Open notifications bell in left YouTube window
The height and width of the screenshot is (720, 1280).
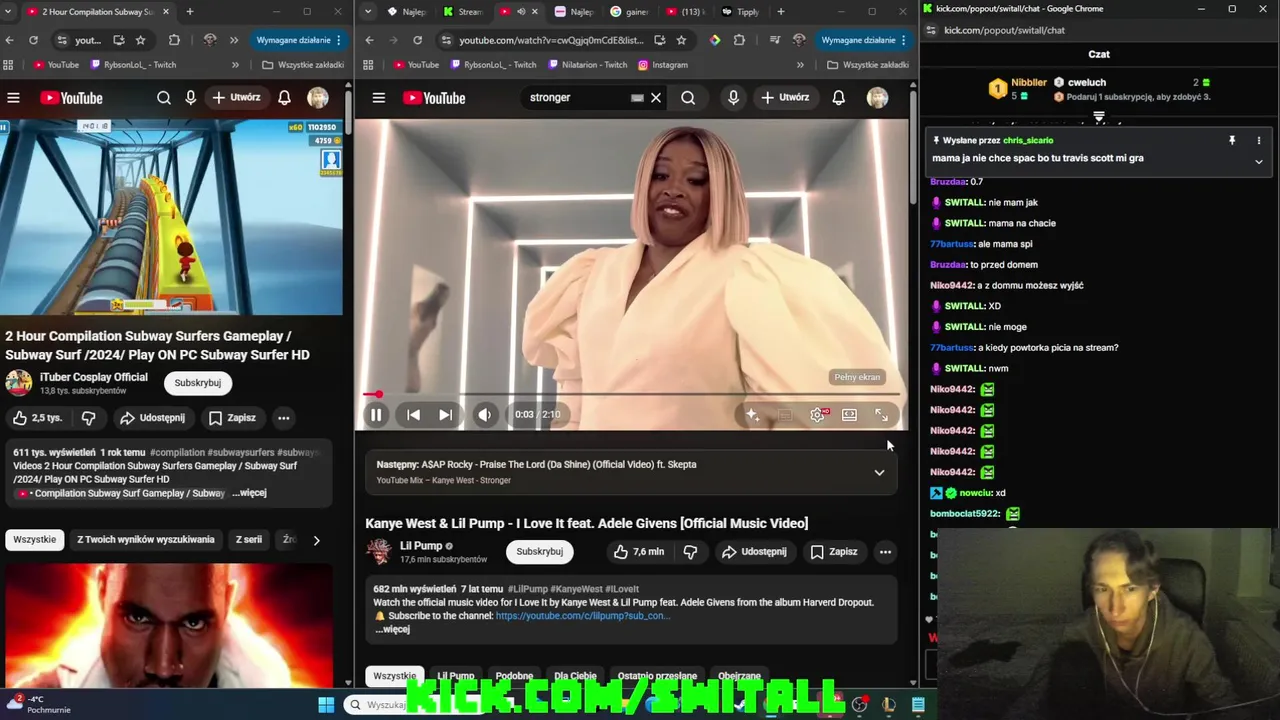point(285,98)
